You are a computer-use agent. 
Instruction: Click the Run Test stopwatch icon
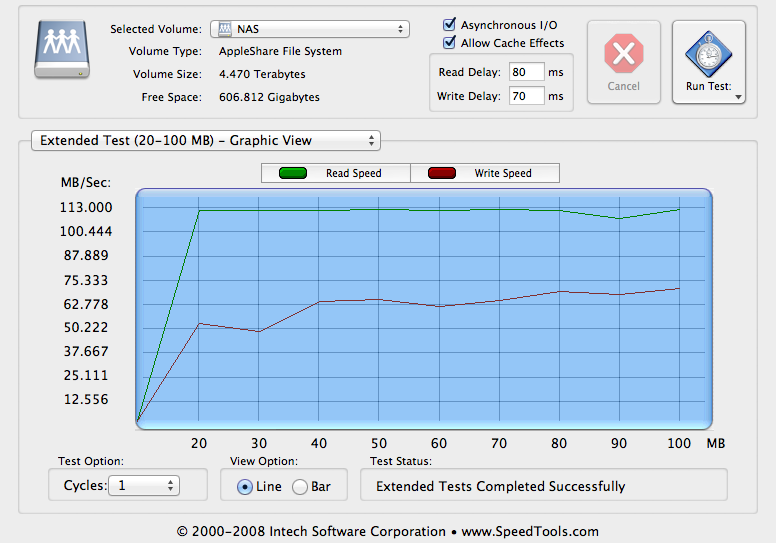coord(708,53)
